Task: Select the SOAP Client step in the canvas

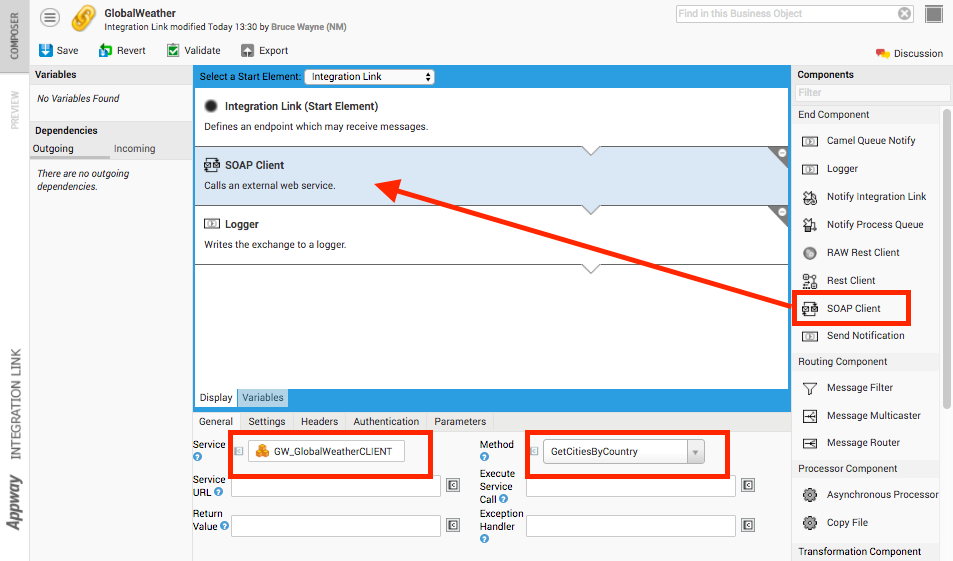Action: 491,176
